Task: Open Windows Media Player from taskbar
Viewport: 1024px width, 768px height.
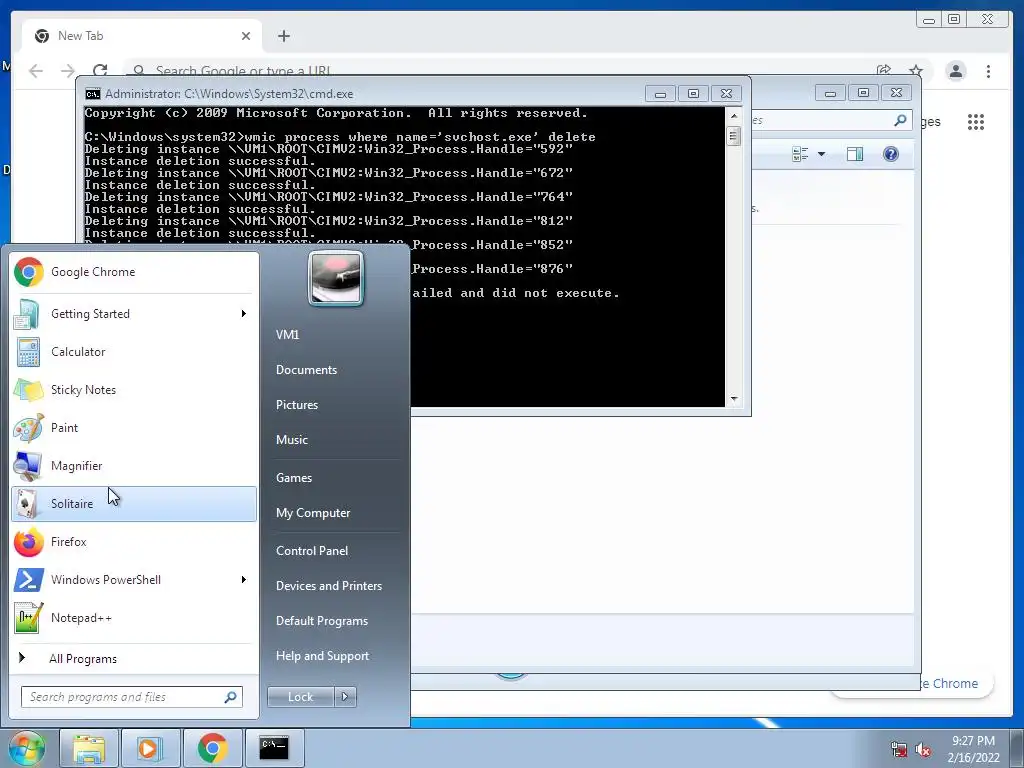Action: [150, 748]
